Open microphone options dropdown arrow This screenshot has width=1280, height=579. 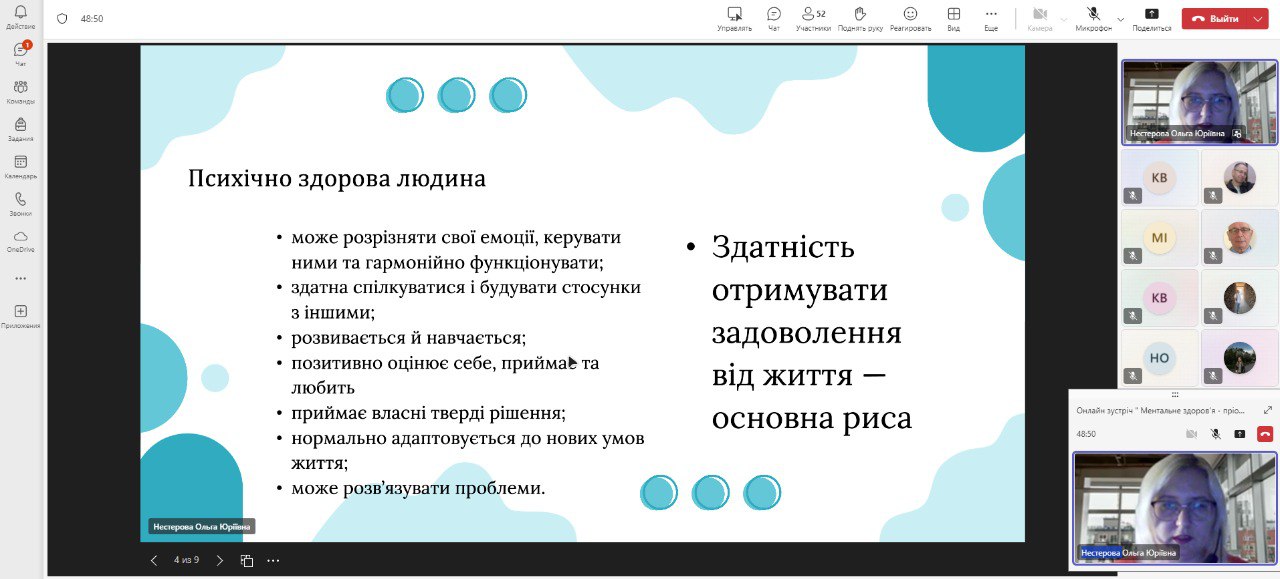click(1120, 19)
